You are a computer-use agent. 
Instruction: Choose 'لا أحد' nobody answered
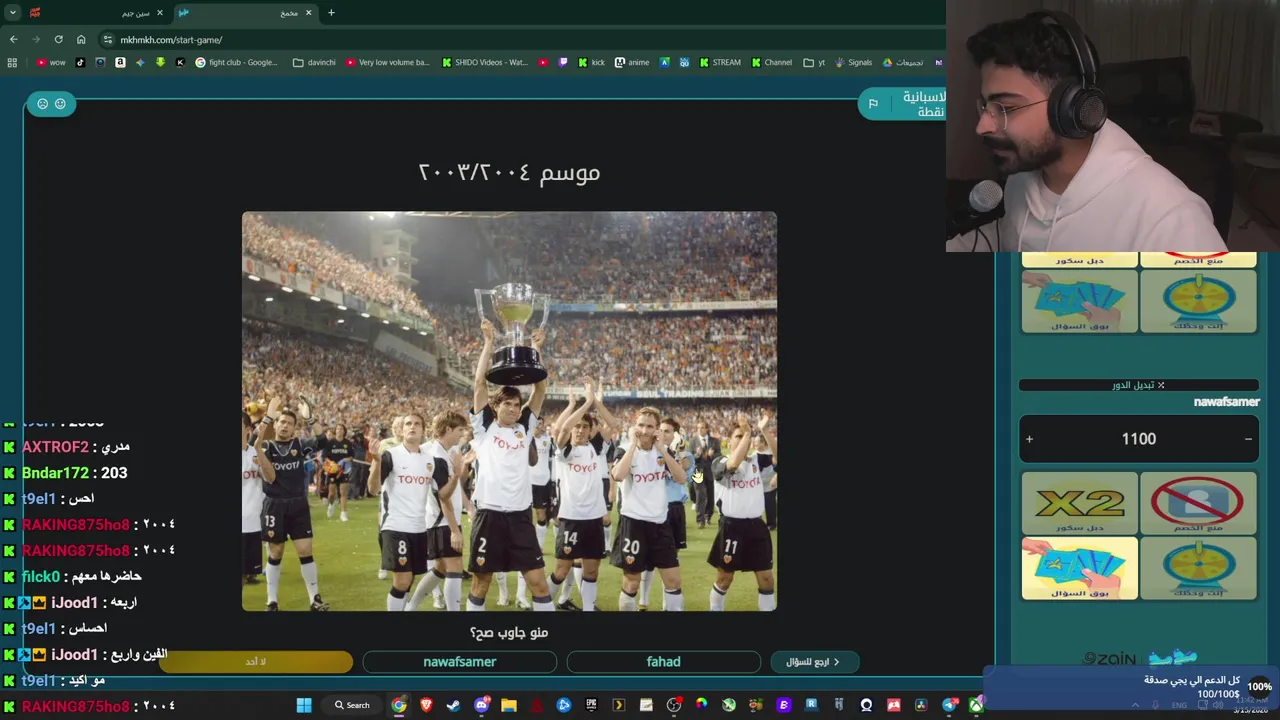pyautogui.click(x=256, y=662)
